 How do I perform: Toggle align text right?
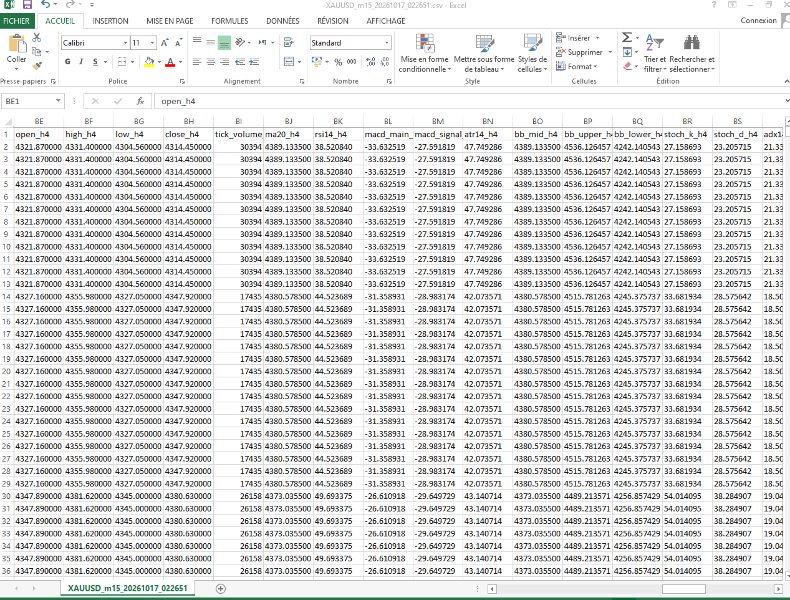point(224,61)
